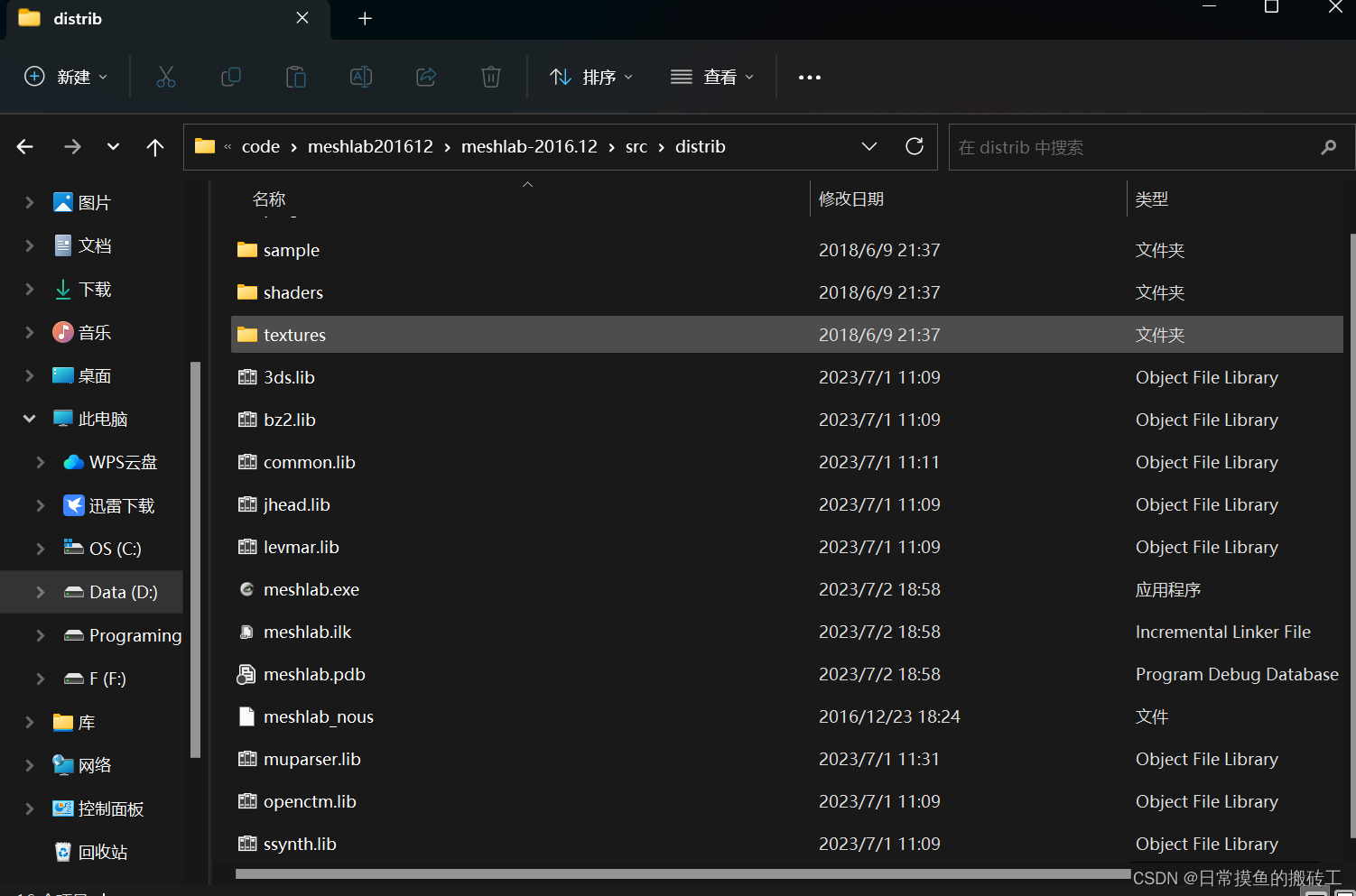
Task: Open the address bar history dropdown arrow
Action: 868,146
